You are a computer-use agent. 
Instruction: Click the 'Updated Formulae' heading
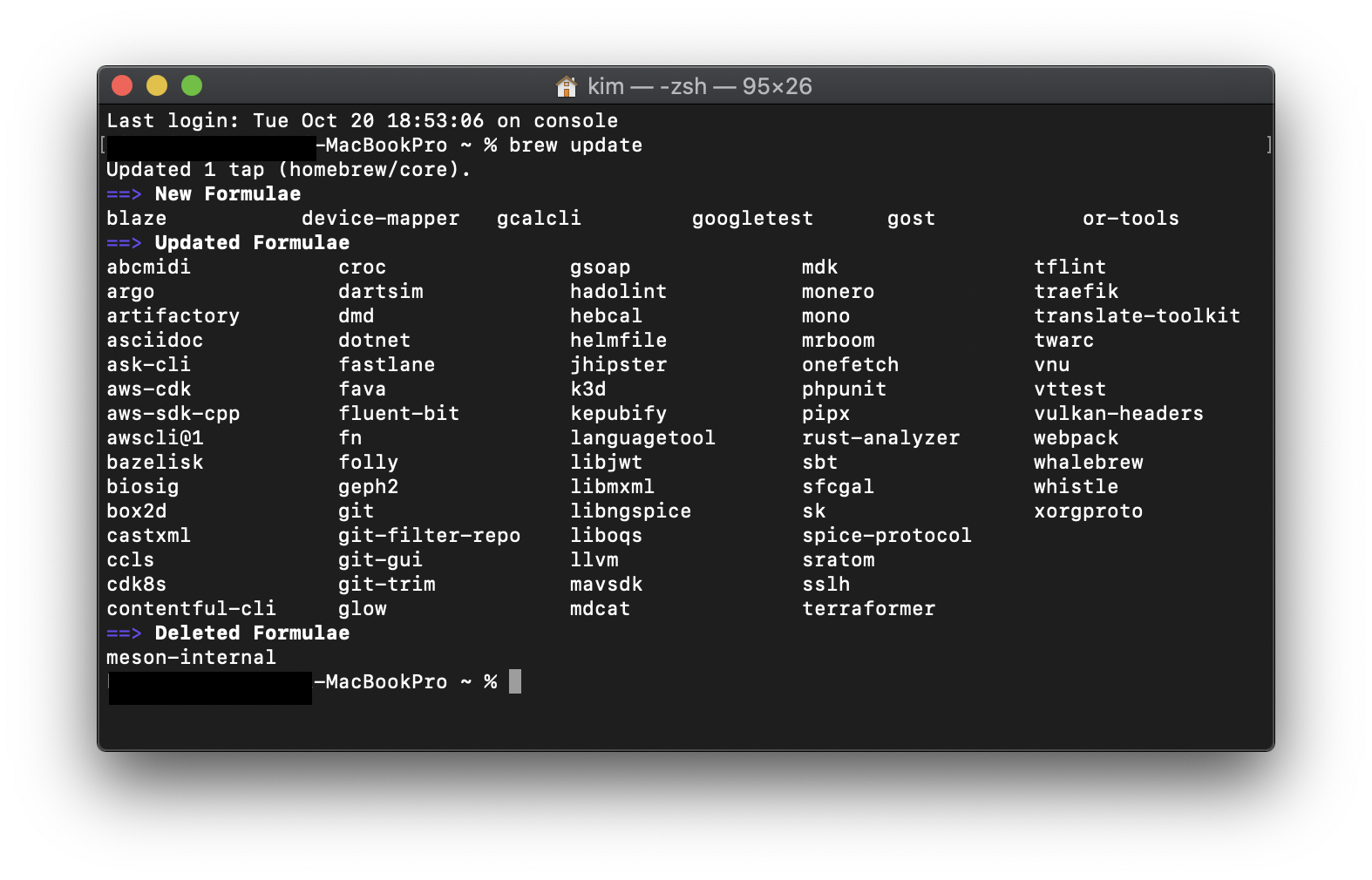[252, 243]
